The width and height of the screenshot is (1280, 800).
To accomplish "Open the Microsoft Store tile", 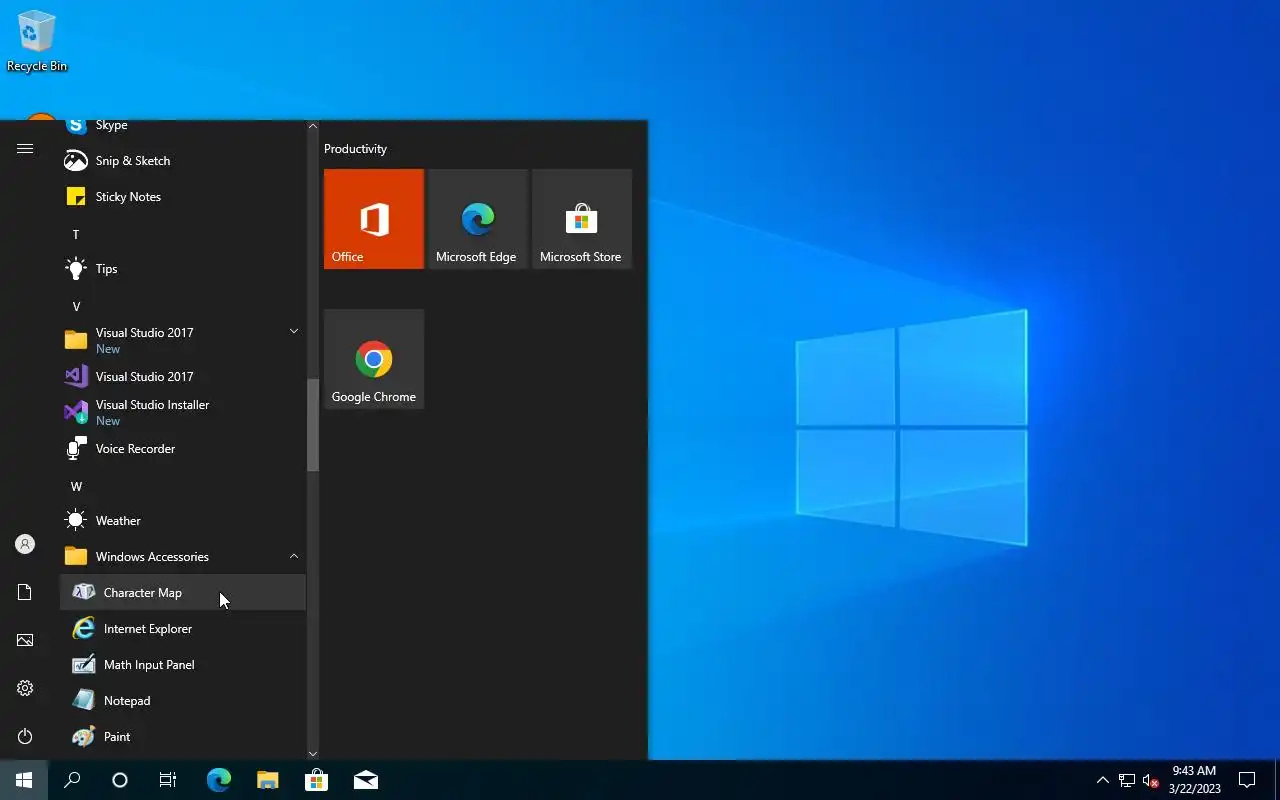I will point(582,219).
